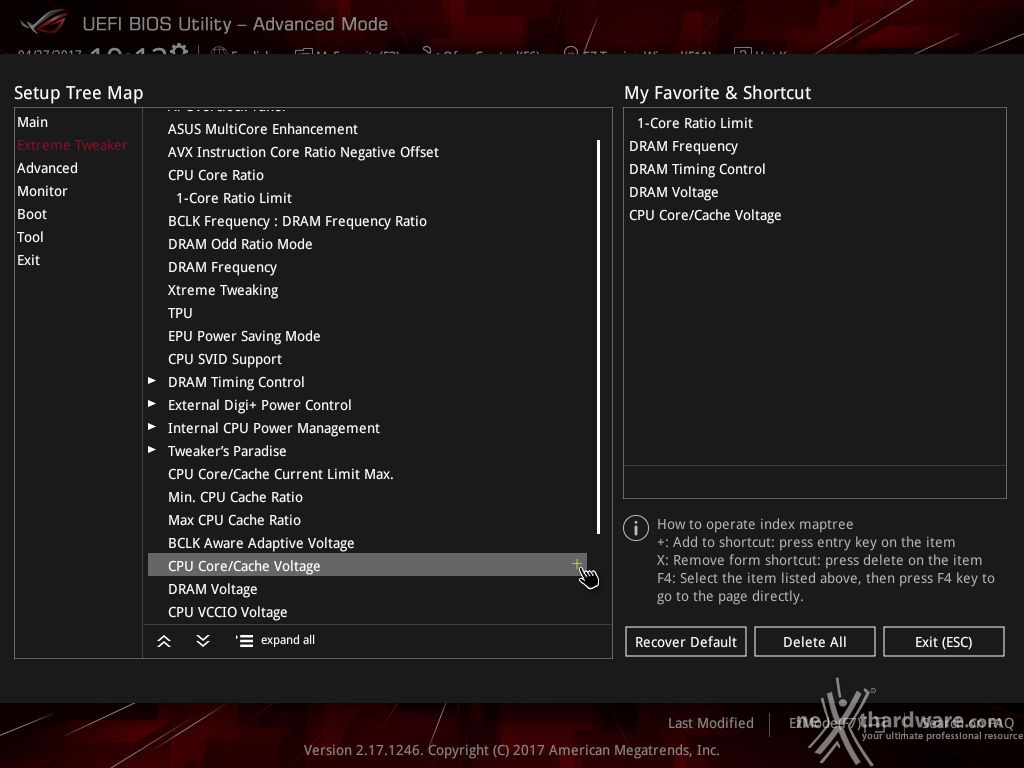
Task: Click the Delete All button
Action: (814, 642)
